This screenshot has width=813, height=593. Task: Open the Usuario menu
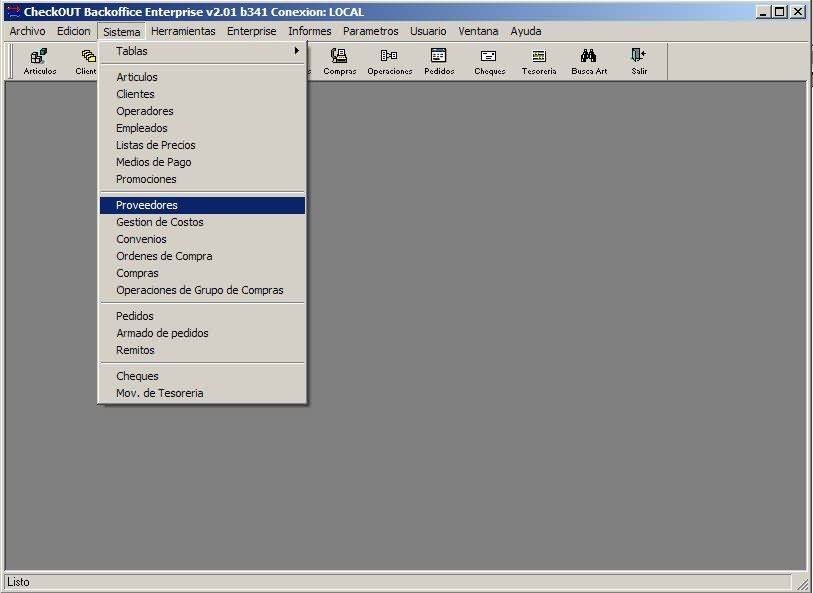coord(428,31)
